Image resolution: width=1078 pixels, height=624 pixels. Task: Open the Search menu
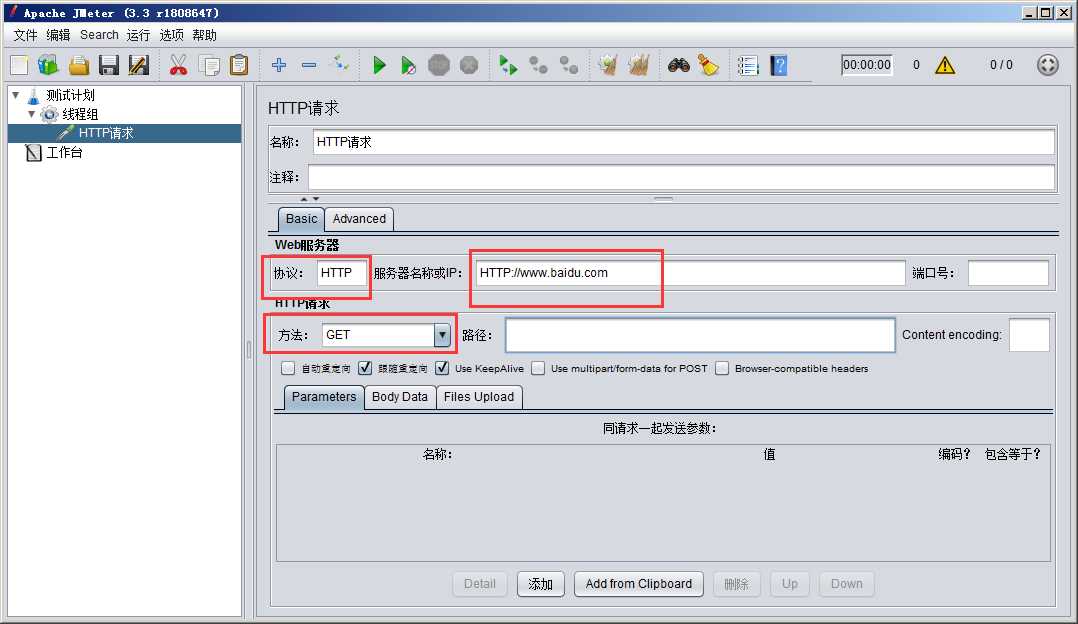coord(99,35)
